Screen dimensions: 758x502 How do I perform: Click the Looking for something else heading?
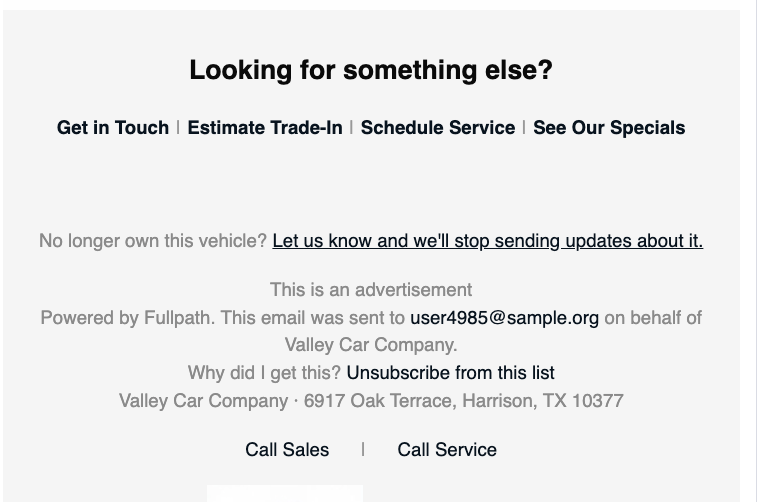pos(371,70)
